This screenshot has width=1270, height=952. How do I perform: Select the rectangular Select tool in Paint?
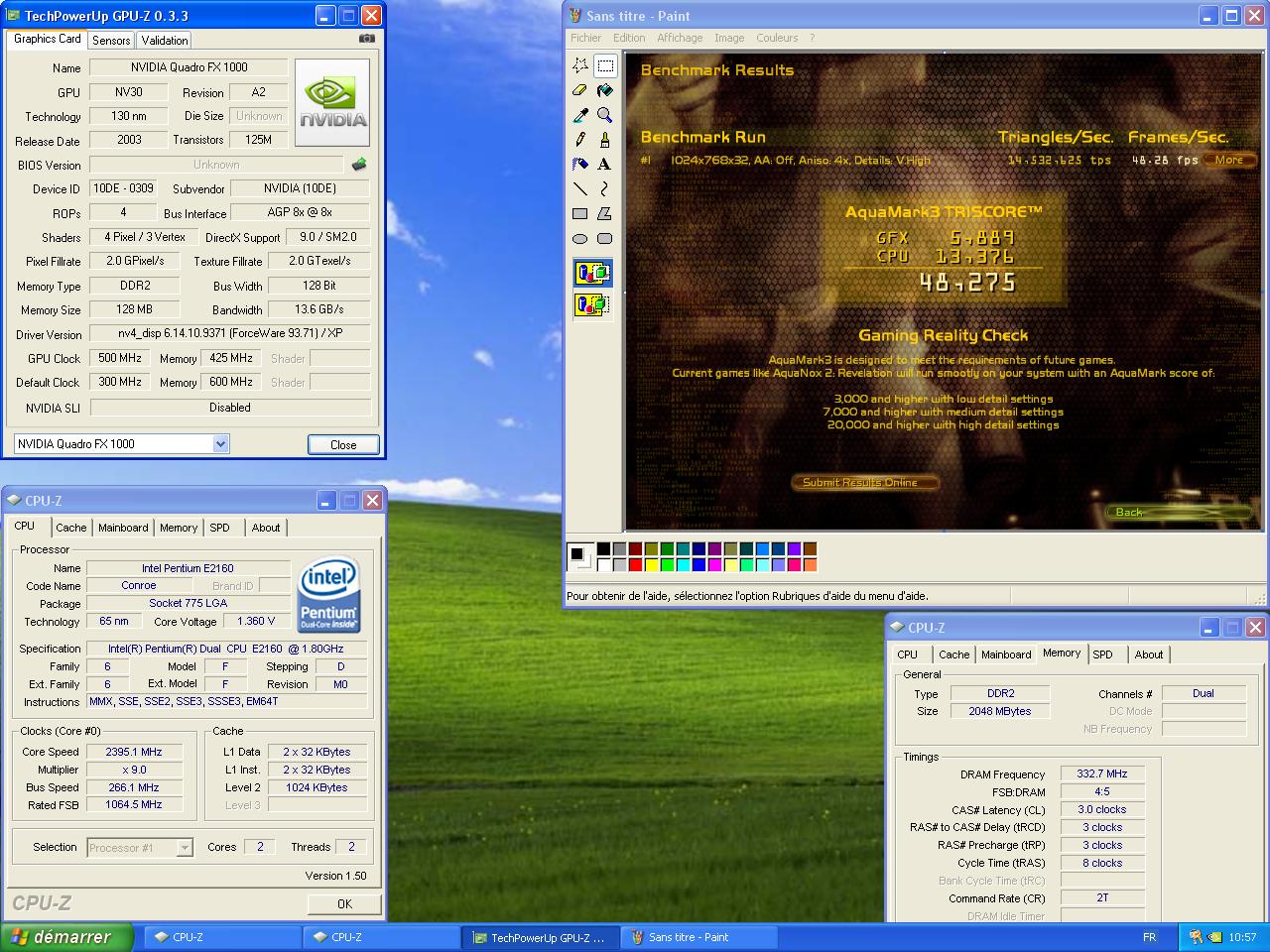(605, 65)
